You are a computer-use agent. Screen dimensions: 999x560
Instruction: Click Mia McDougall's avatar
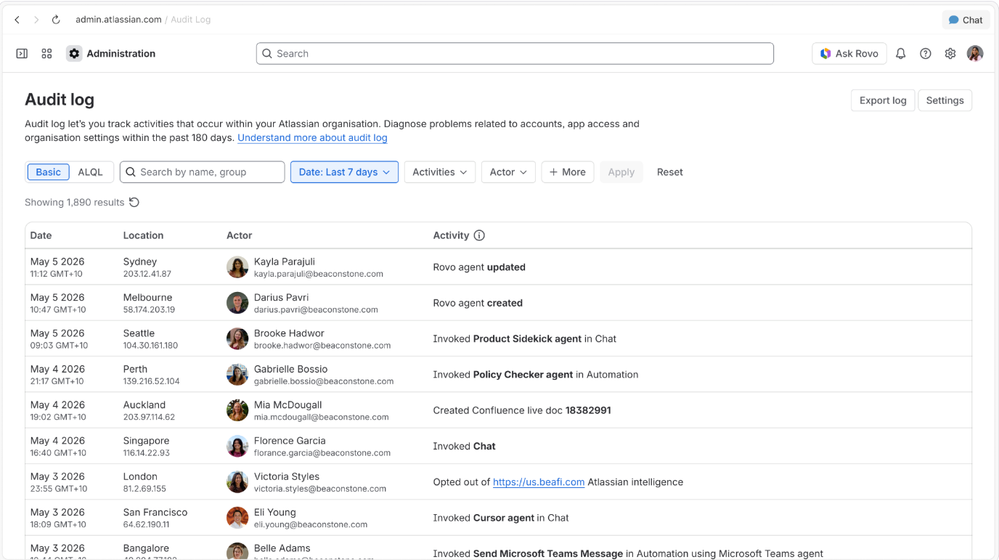tap(237, 410)
